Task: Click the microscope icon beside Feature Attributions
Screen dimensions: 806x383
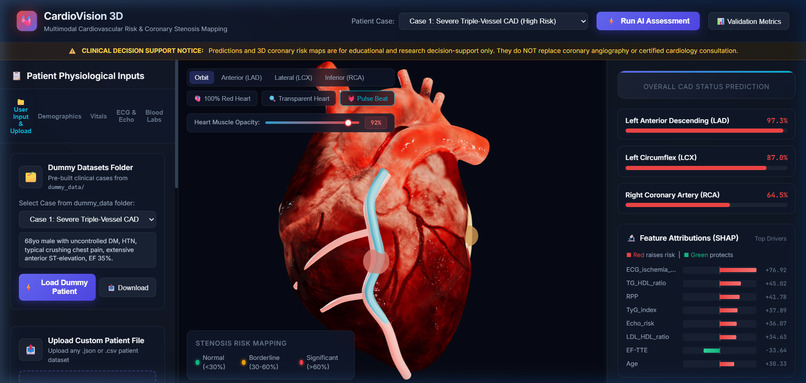Action: [x=631, y=239]
